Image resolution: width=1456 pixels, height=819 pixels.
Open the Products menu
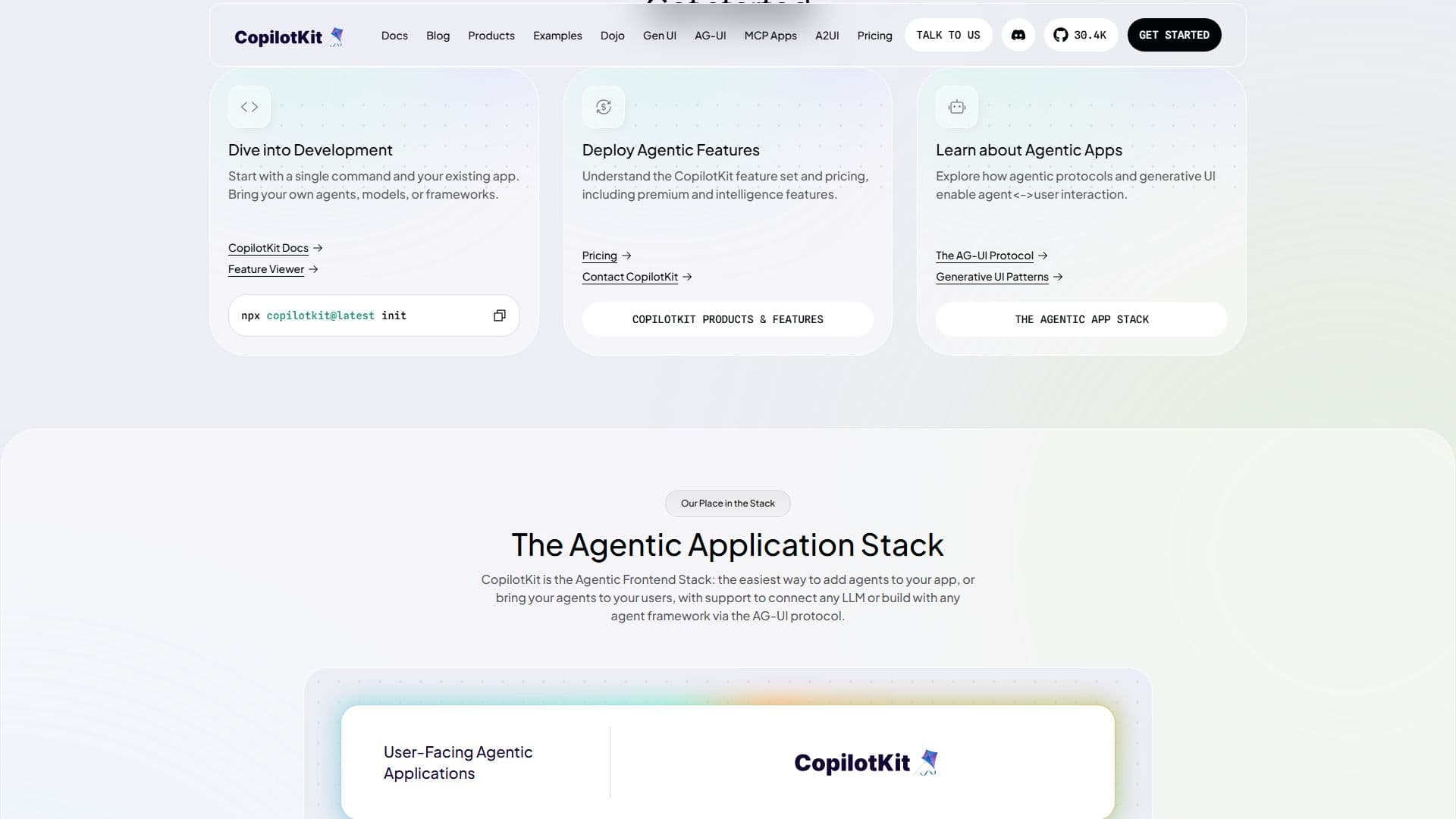(x=491, y=36)
